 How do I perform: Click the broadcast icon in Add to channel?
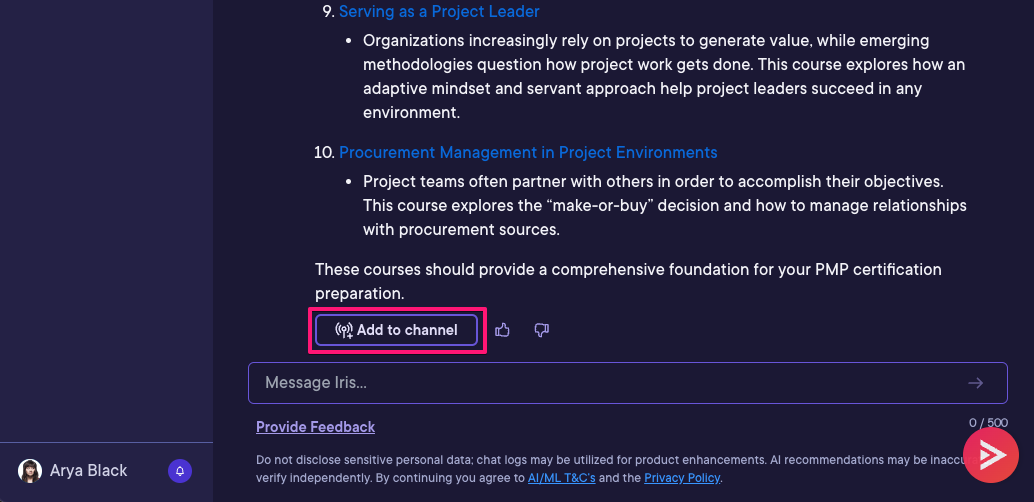pyautogui.click(x=344, y=330)
